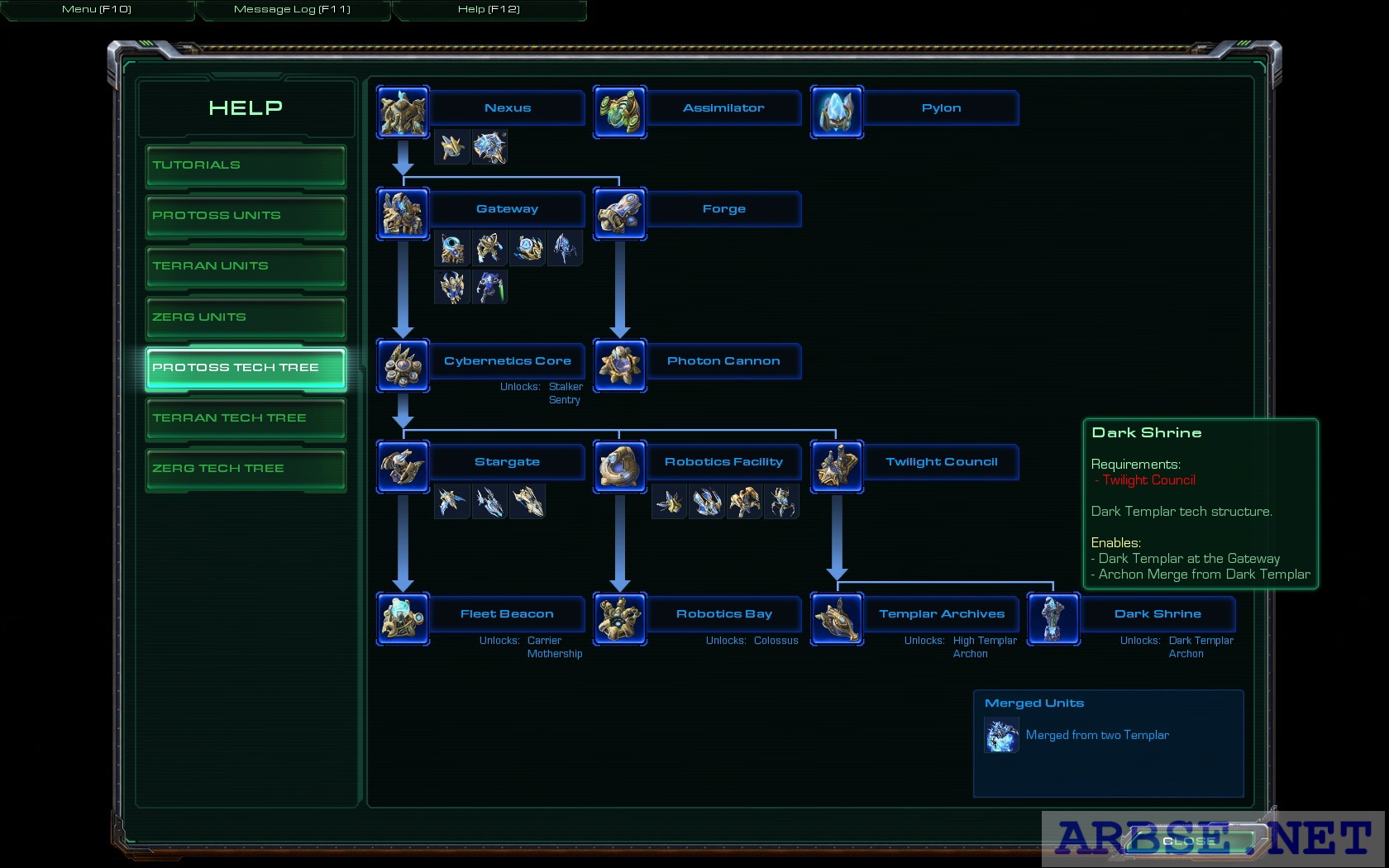This screenshot has width=1389, height=868.
Task: Click the Robotics Facility building icon
Action: pos(620,466)
